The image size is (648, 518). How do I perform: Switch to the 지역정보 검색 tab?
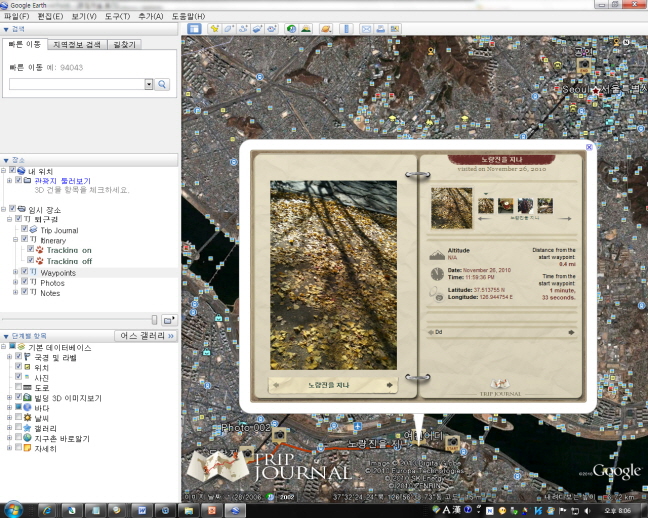77,45
